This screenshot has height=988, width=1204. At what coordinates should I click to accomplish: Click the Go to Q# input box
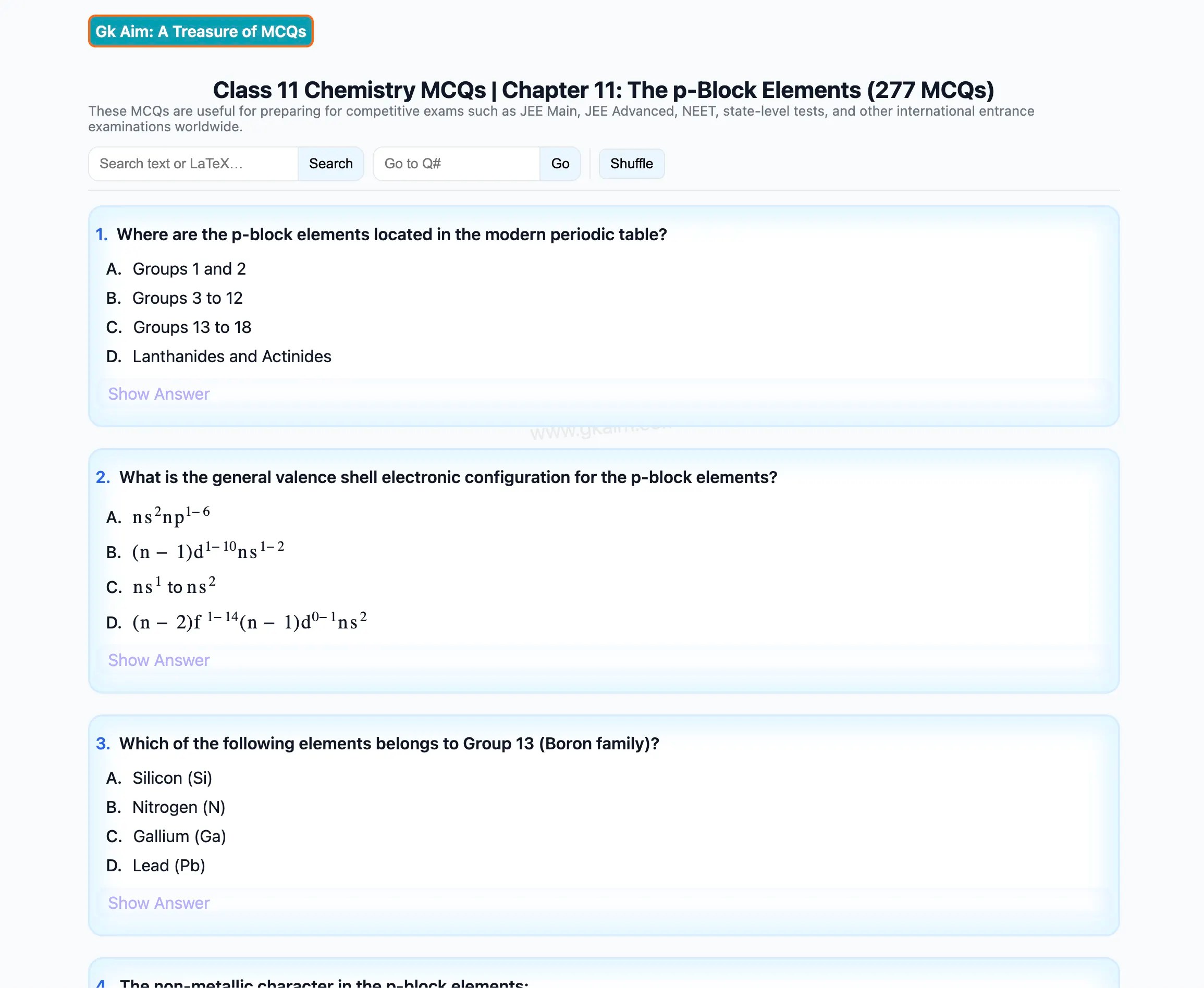[456, 164]
